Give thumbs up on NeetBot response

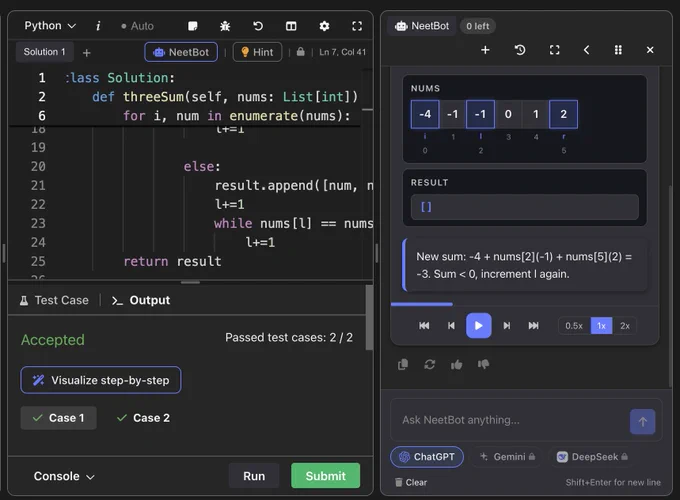click(x=456, y=365)
